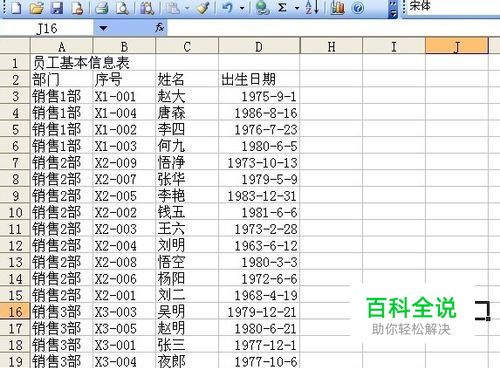Open Print Preview magnifier icon
Image resolution: width=500 pixels, height=368 pixels.
click(x=122, y=8)
